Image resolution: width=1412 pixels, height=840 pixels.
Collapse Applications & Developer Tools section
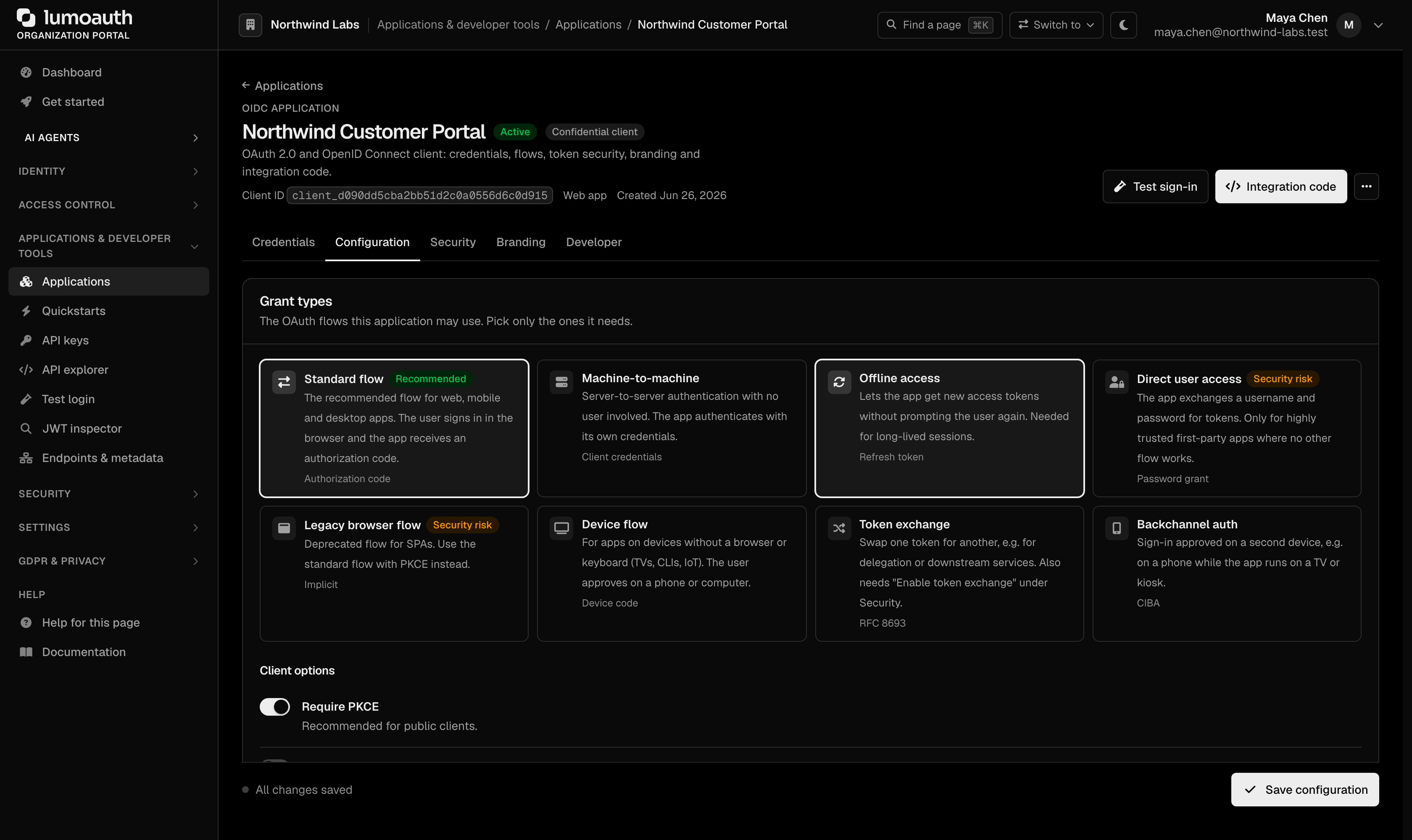click(x=109, y=246)
